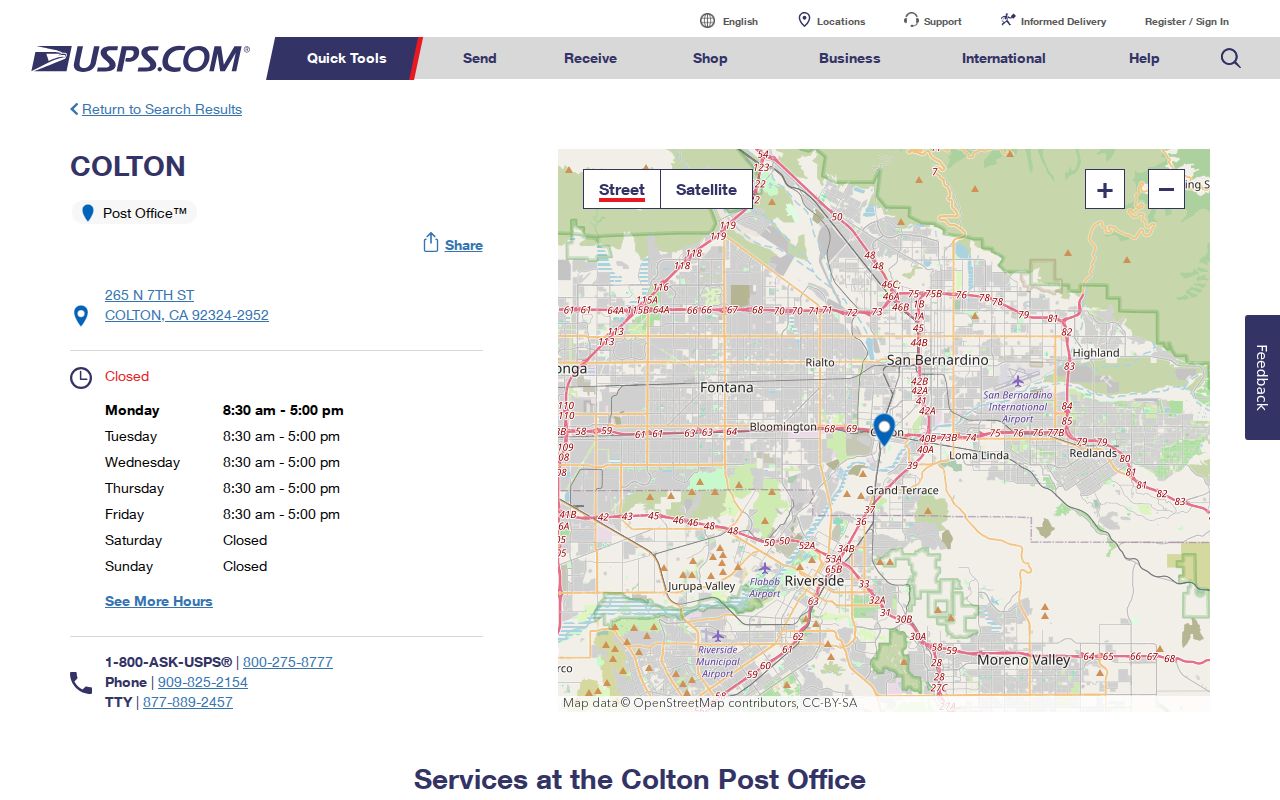Zoom out the map with minus button
Viewport: 1280px width, 800px height.
tap(1166, 189)
